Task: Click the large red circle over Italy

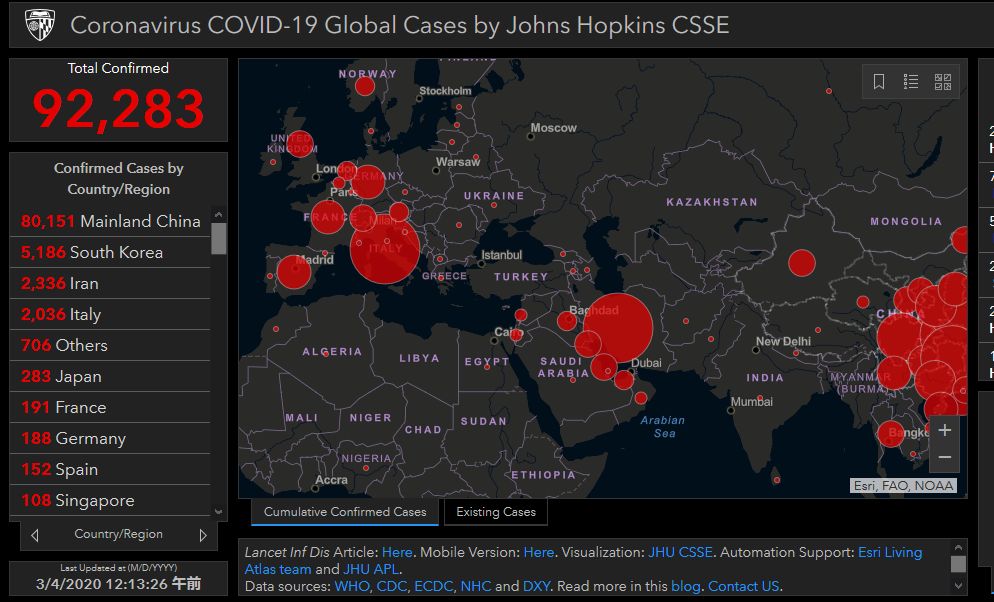Action: (x=385, y=249)
